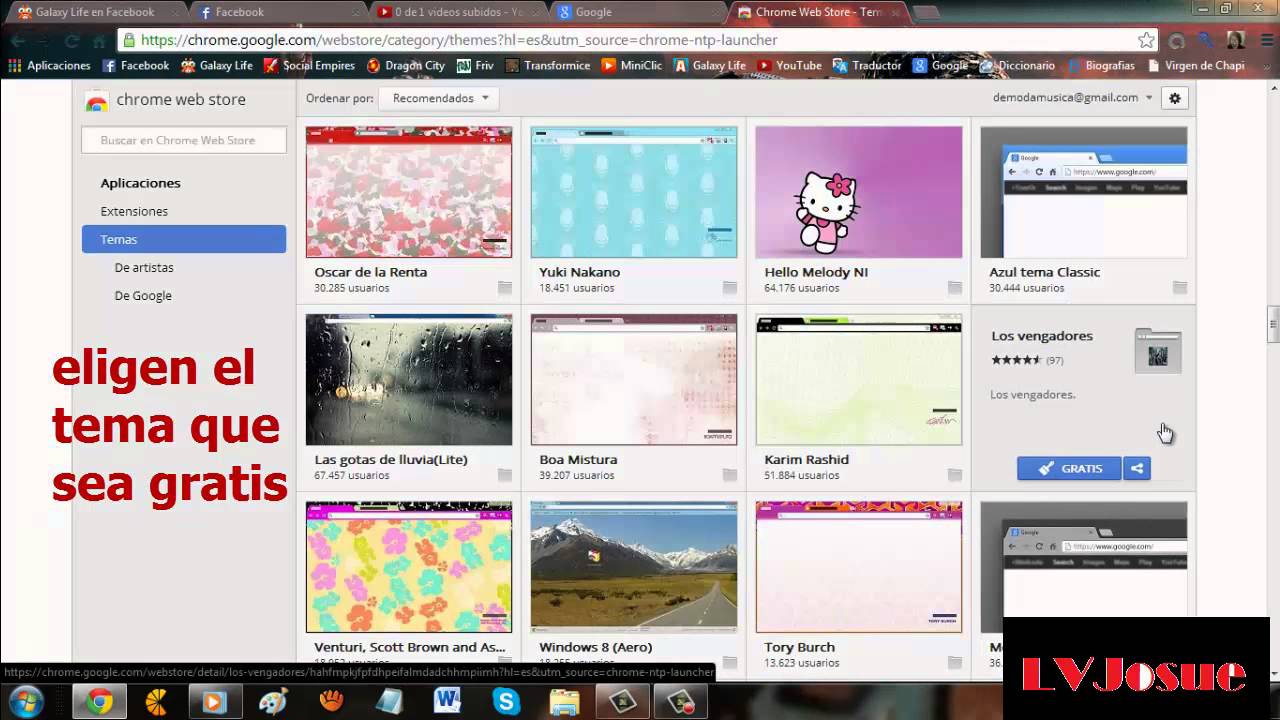The image size is (1280, 720).
Task: Expand the demodamusica@gmail.com account menu
Action: (x=1072, y=98)
